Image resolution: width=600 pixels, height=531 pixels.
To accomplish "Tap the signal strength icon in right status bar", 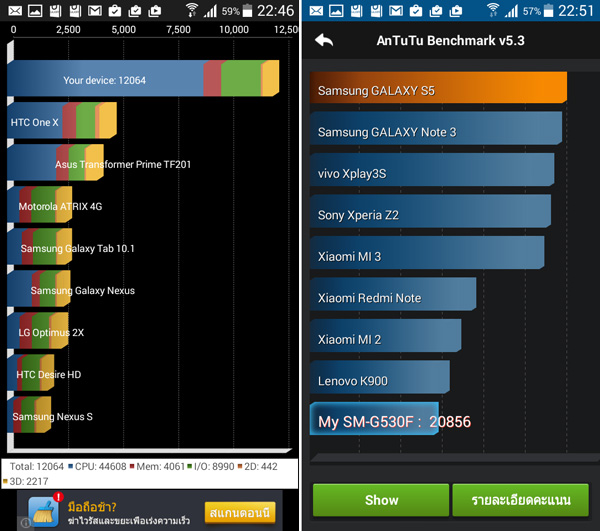I will (511, 11).
